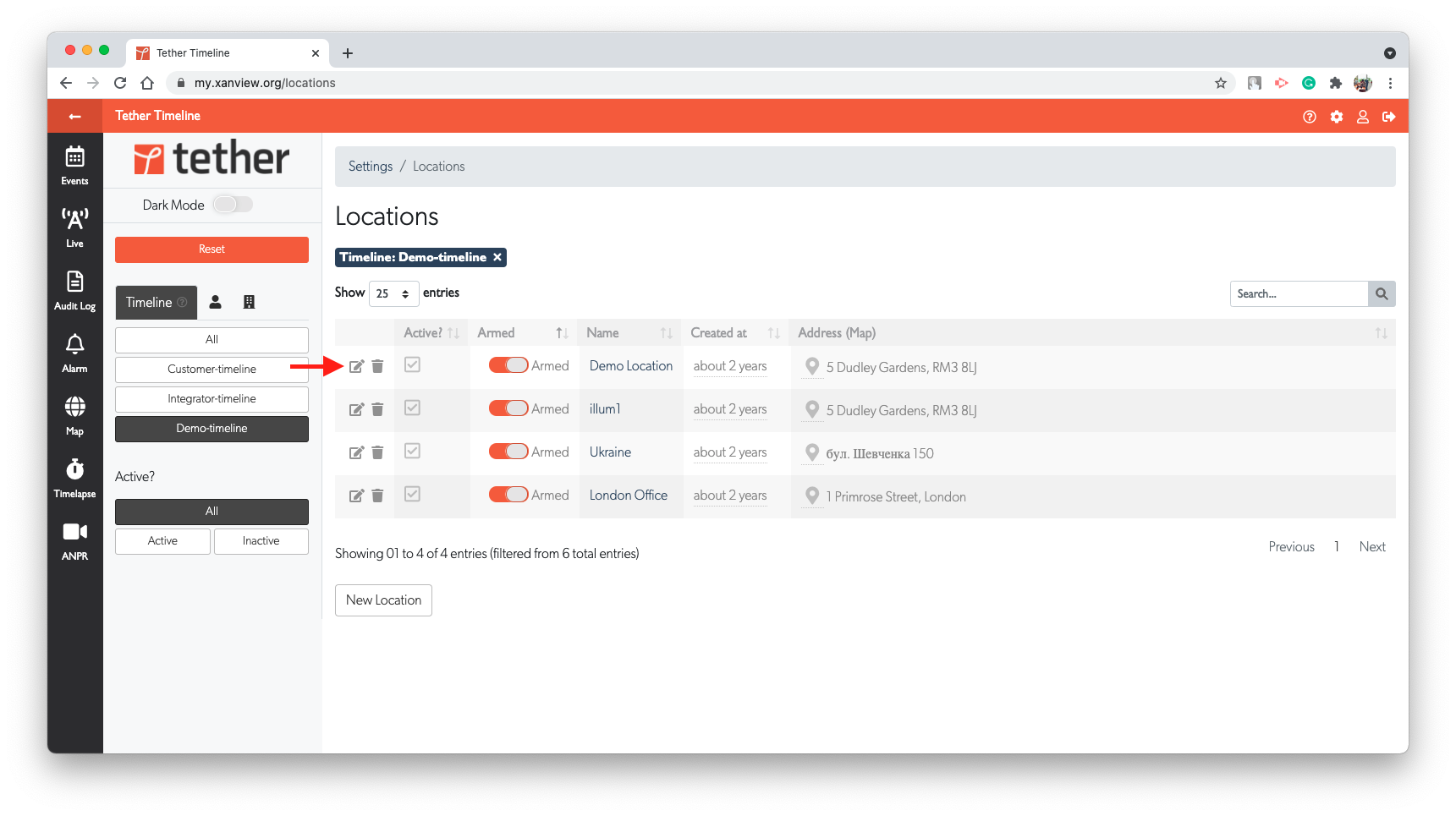This screenshot has width=1456, height=816.
Task: Select the Live view sidebar icon
Action: pos(74,226)
